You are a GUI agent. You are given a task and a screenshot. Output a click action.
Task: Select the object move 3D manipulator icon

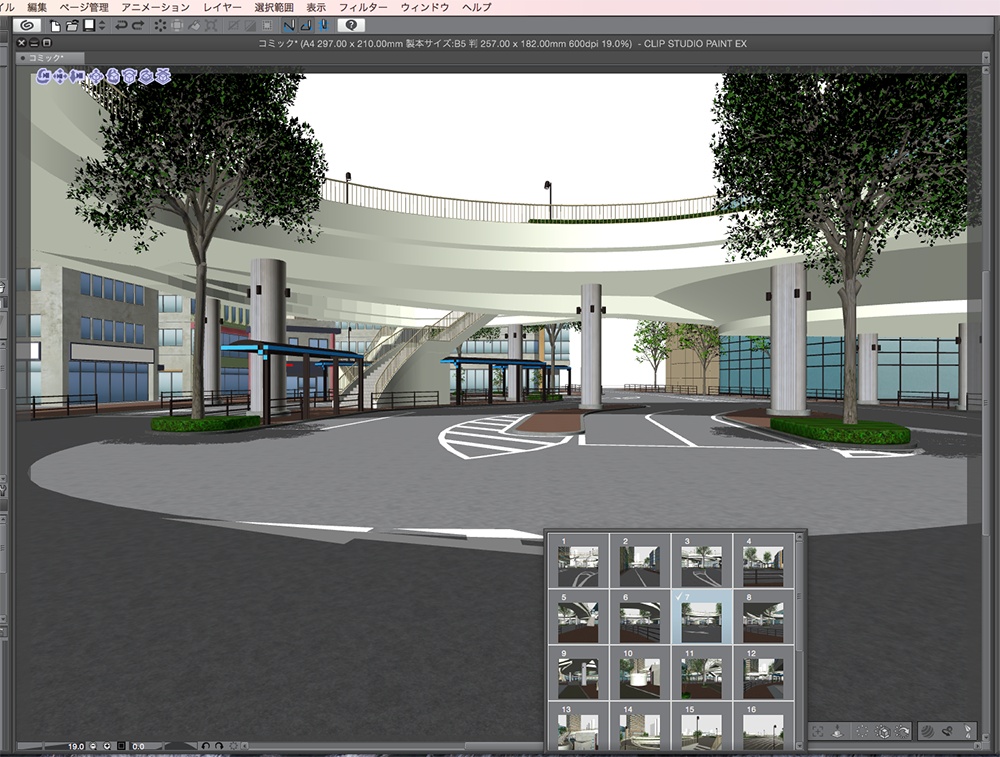[x=96, y=77]
